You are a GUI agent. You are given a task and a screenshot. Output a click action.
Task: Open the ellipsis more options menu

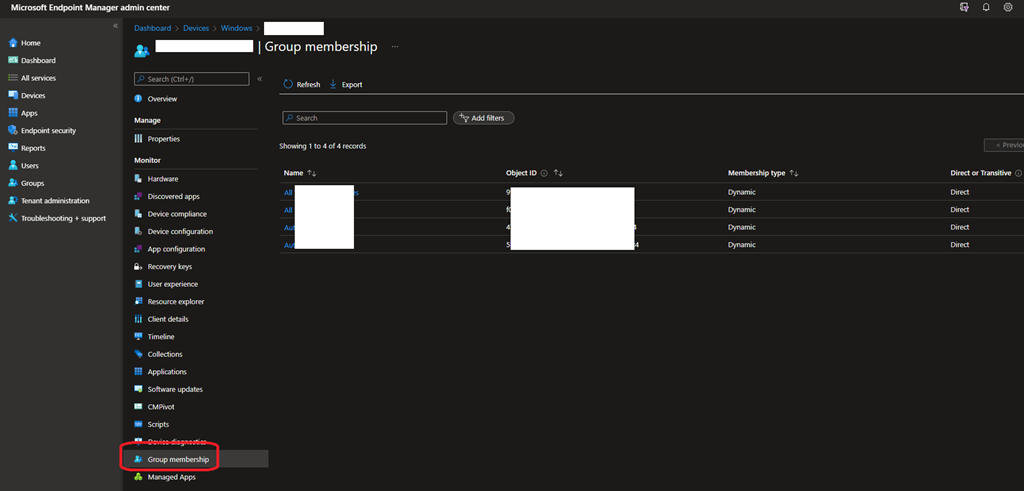[x=395, y=47]
